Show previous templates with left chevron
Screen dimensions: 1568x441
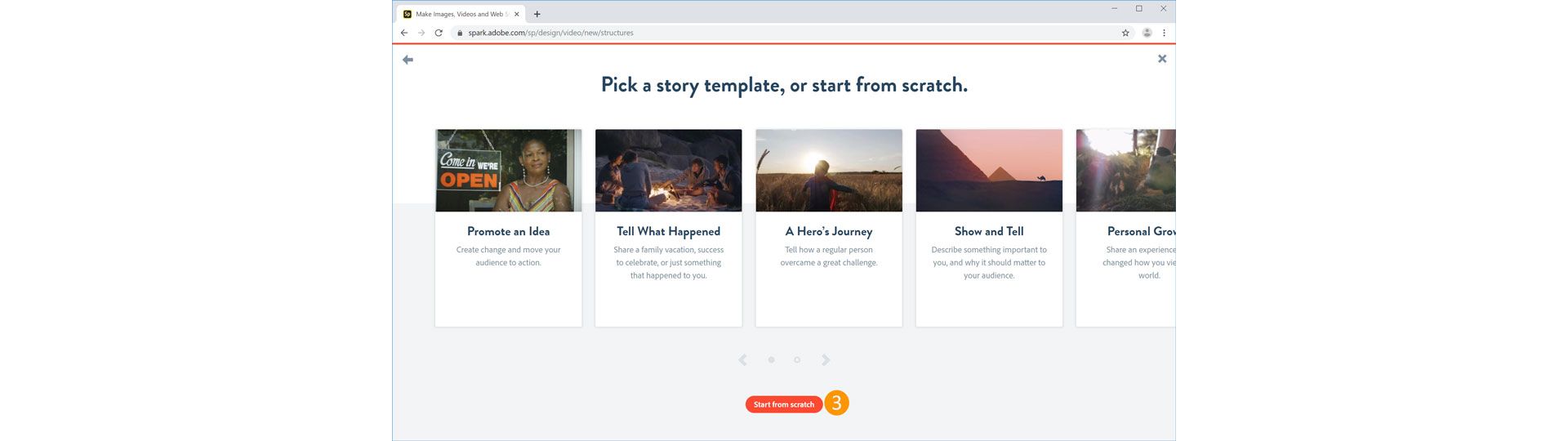point(742,360)
